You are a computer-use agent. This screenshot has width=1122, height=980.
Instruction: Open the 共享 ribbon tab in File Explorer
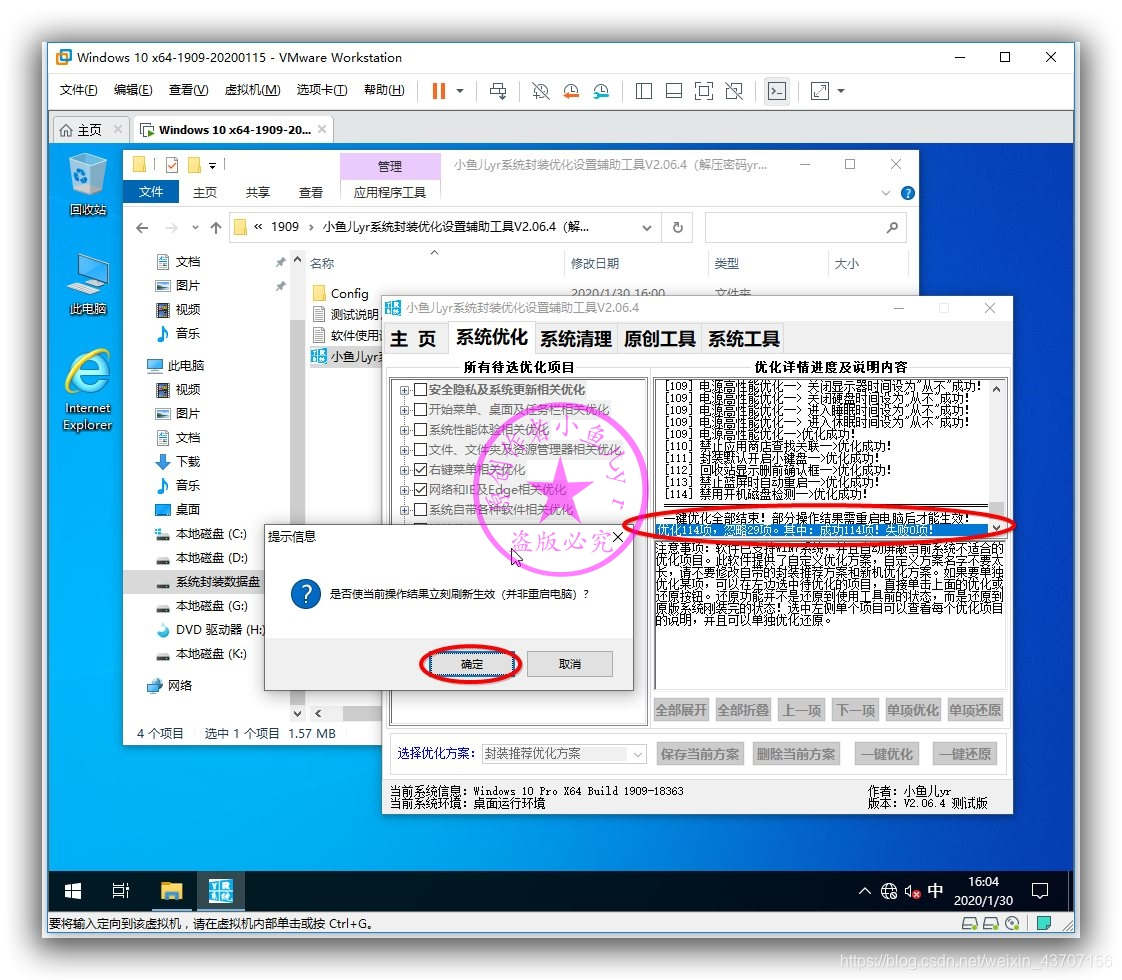(x=258, y=192)
